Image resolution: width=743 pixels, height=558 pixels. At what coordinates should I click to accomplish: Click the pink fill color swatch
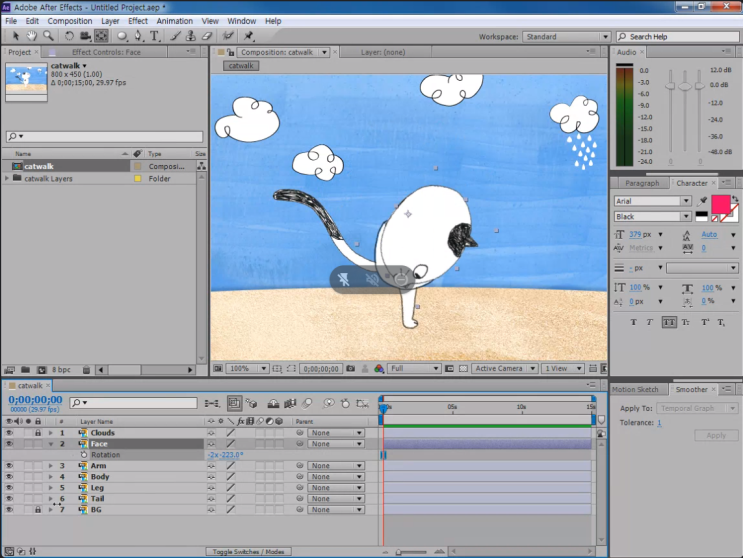pos(720,203)
